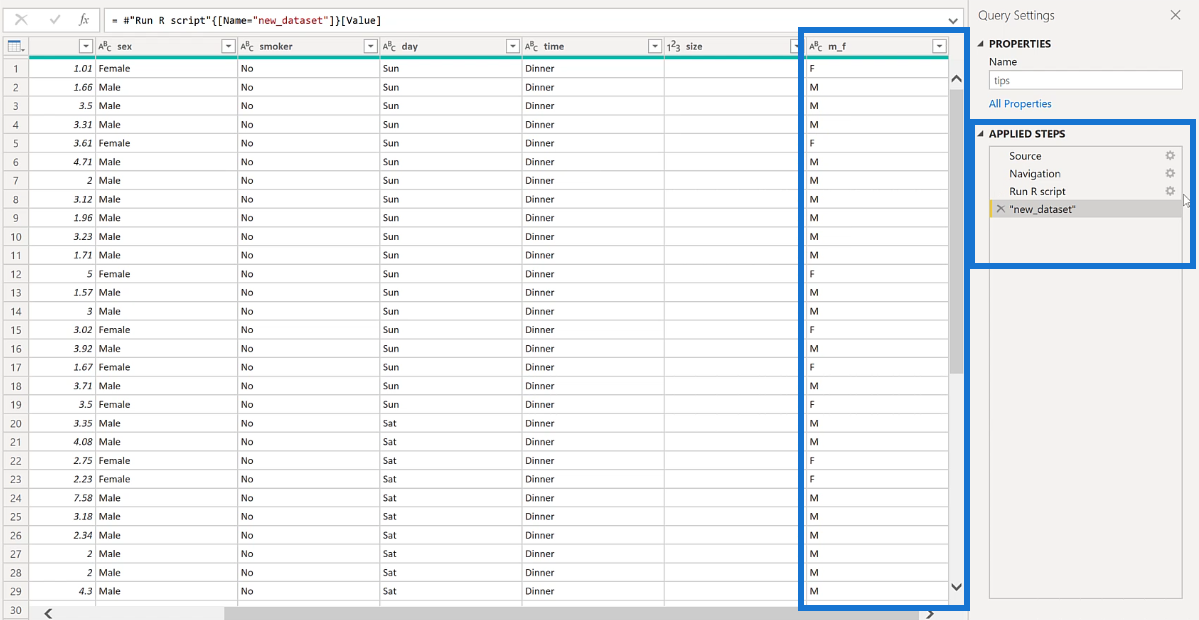
Task: Delete the "new_dataset" applied step
Action: click(x=1000, y=209)
